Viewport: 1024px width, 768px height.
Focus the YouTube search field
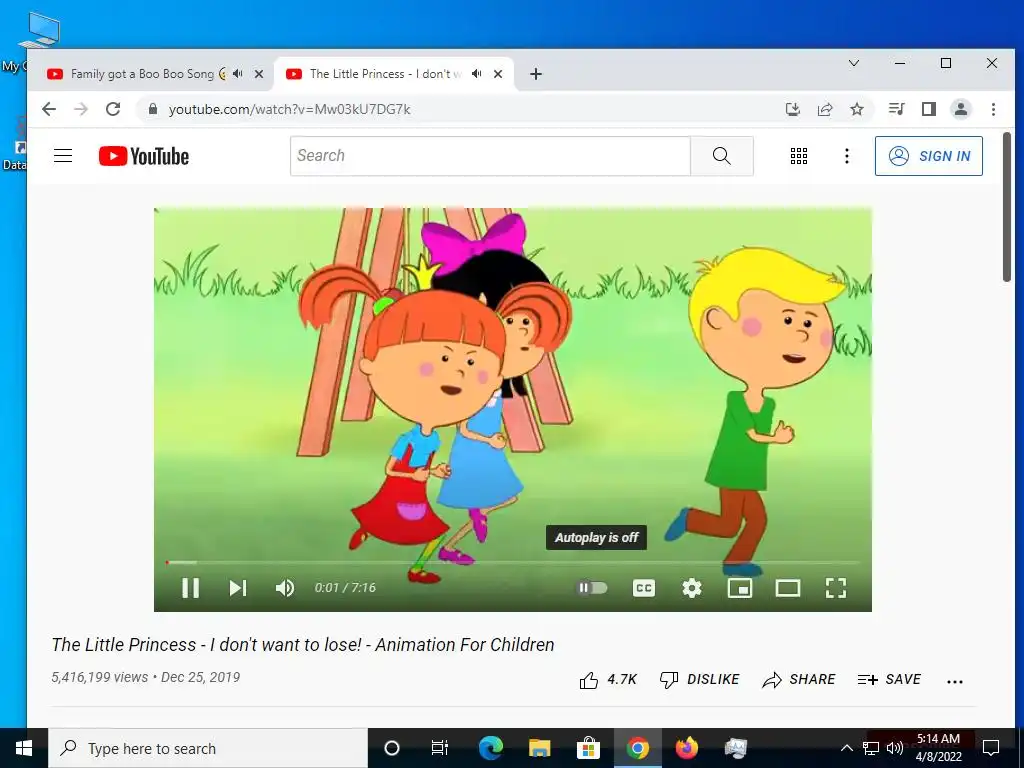[490, 155]
